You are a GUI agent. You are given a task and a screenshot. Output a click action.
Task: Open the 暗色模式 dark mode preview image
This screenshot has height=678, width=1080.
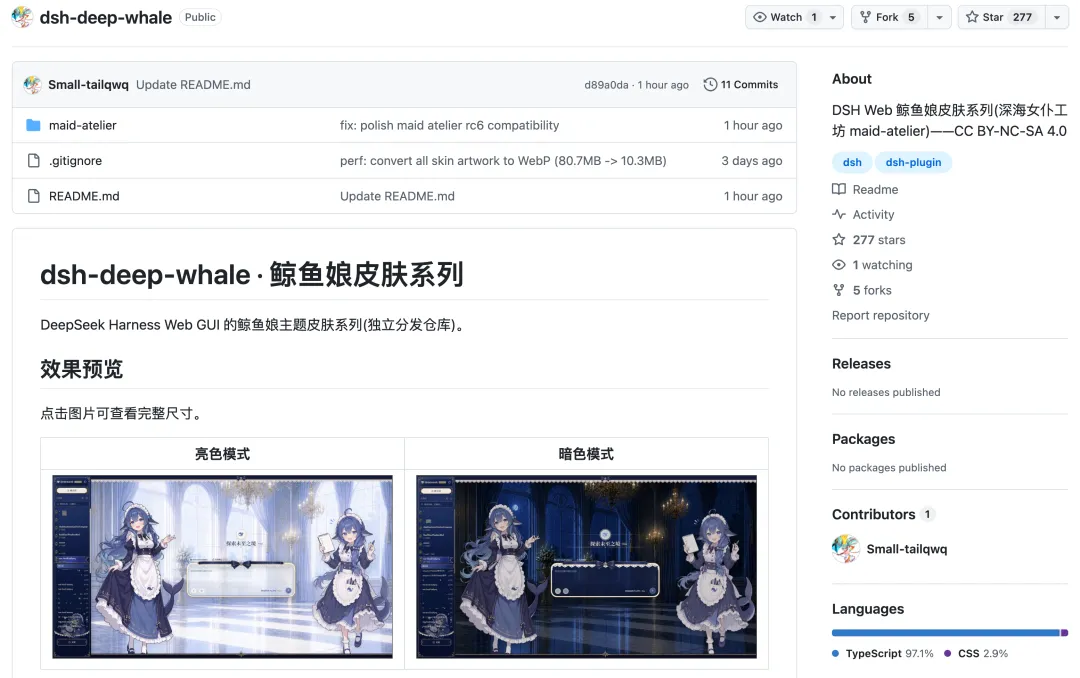586,566
